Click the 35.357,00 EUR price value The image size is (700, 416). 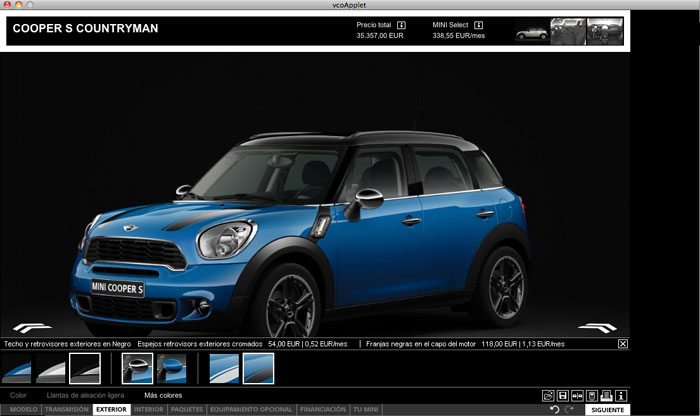pos(380,36)
